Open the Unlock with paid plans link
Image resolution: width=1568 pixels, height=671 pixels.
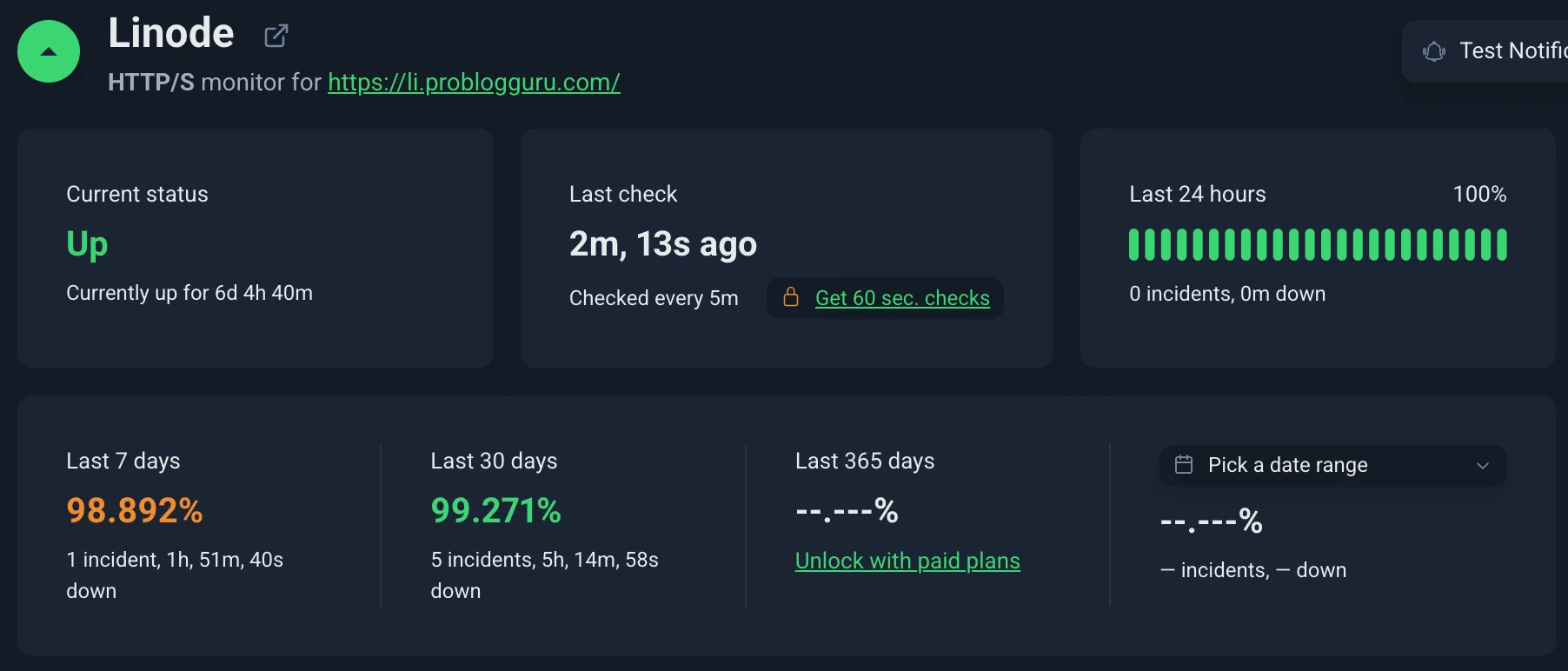pos(907,561)
